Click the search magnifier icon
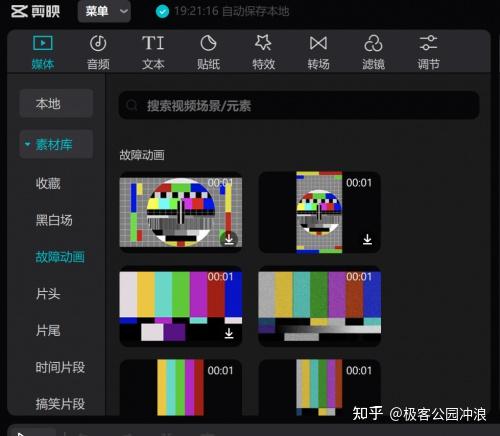The image size is (500, 436). [131, 105]
